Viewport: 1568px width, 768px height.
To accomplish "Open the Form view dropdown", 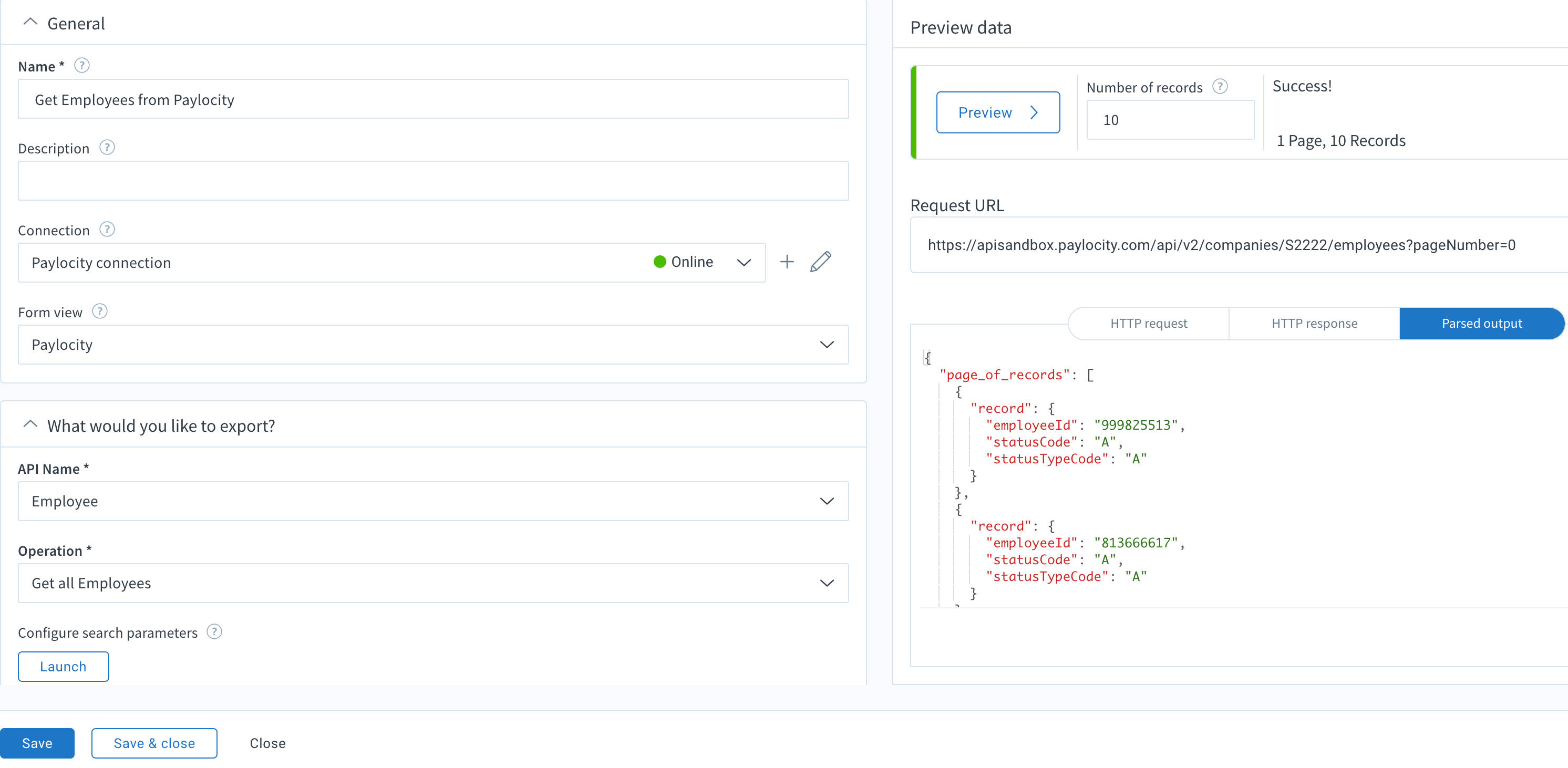I will click(x=433, y=345).
